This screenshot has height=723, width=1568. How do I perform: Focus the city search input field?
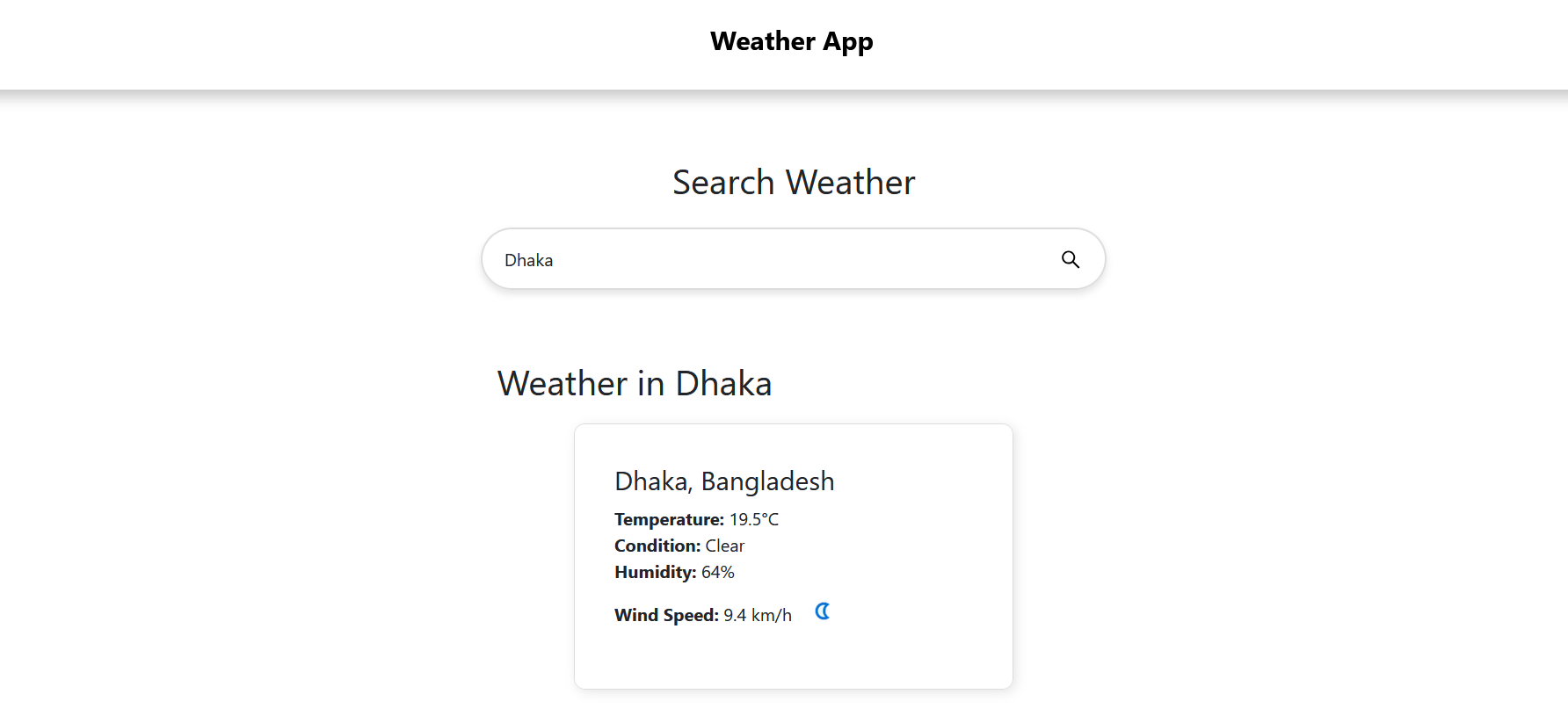click(x=773, y=259)
